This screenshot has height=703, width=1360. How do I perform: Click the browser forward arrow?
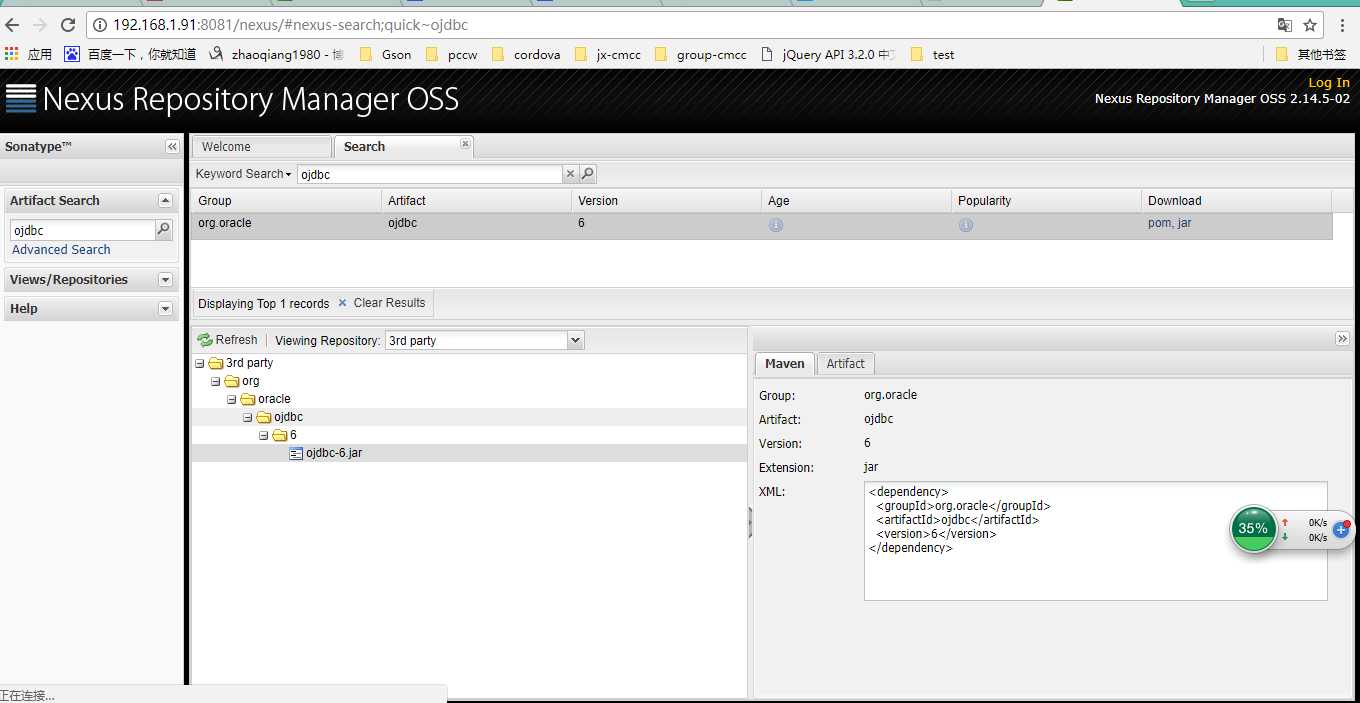pos(40,25)
